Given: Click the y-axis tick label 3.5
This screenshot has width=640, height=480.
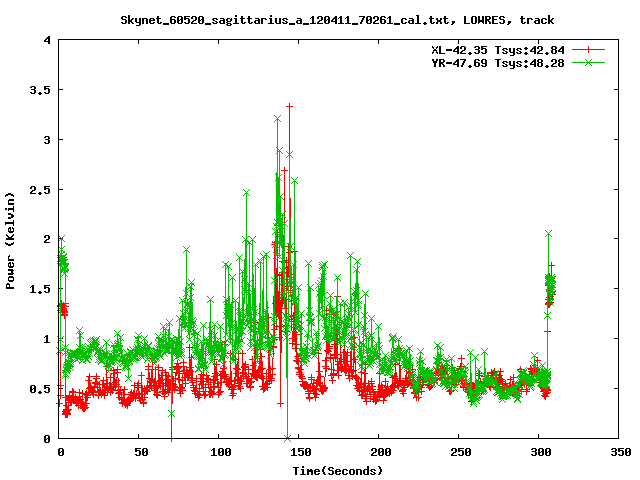Looking at the screenshot, I should 40,90.
